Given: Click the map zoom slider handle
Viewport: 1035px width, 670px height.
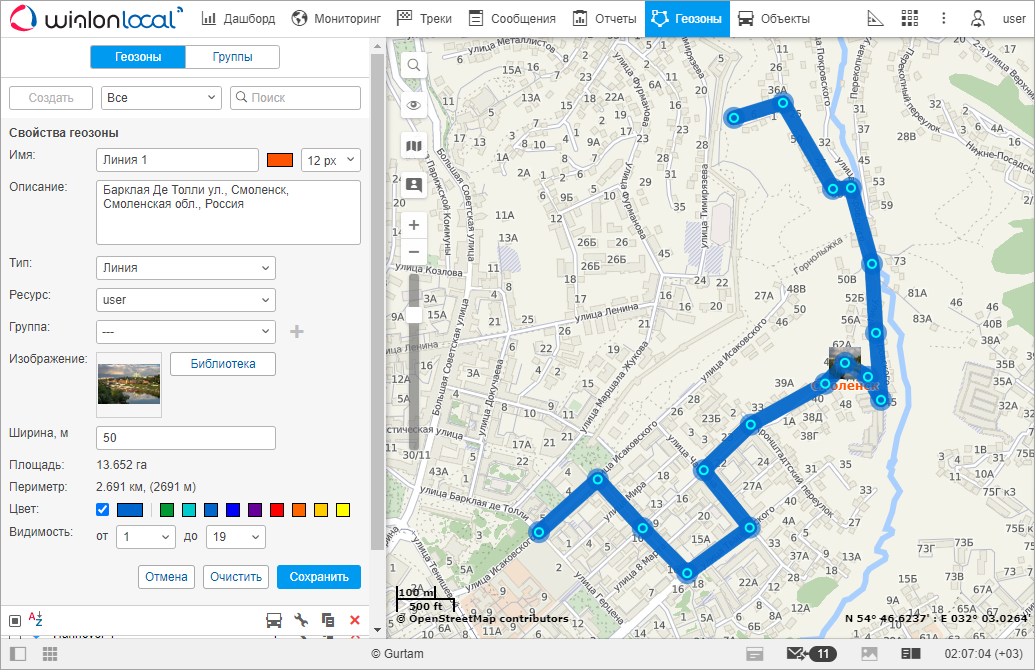Looking at the screenshot, I should (414, 316).
